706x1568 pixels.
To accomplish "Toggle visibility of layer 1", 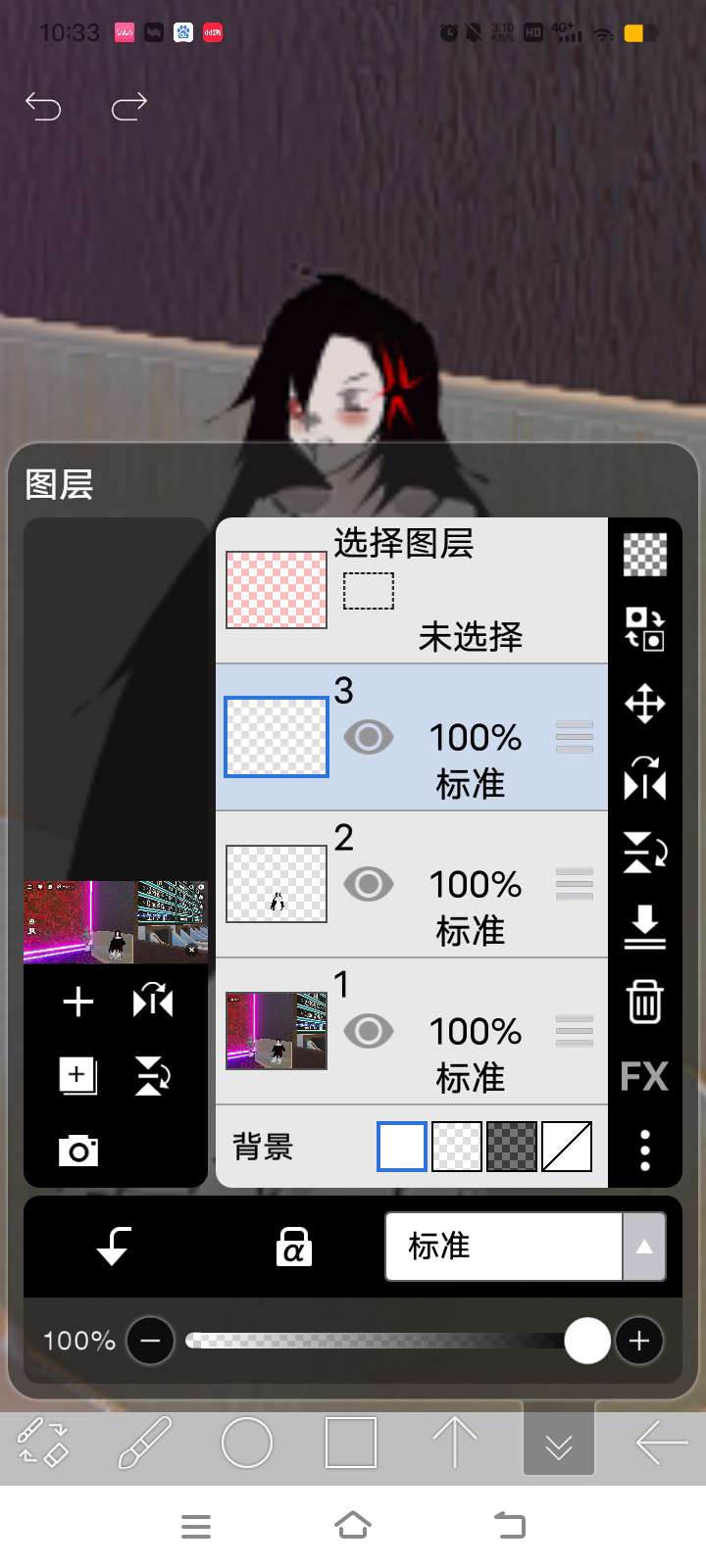I will click(369, 1031).
